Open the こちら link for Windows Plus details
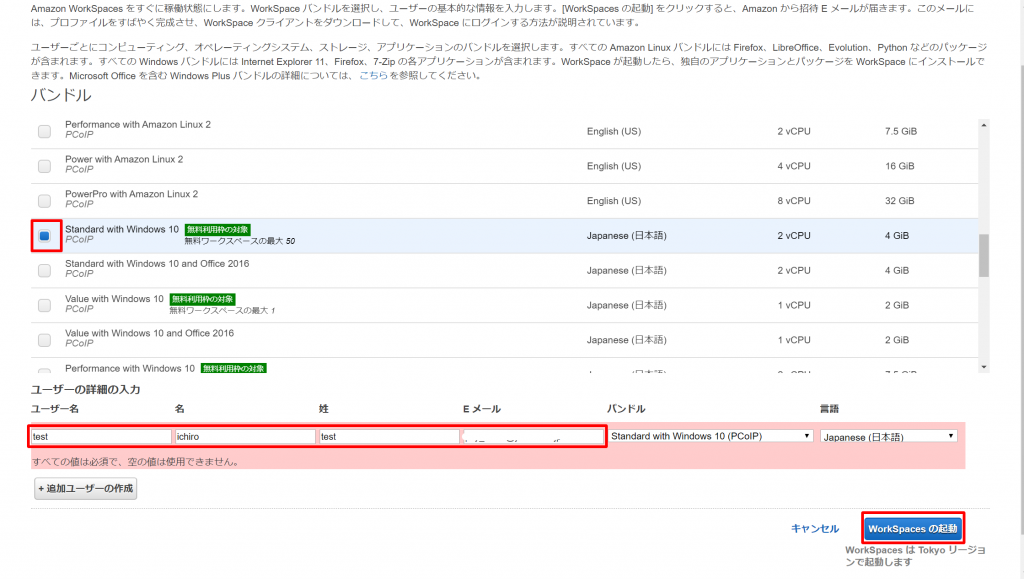1024x579 pixels. click(x=374, y=76)
